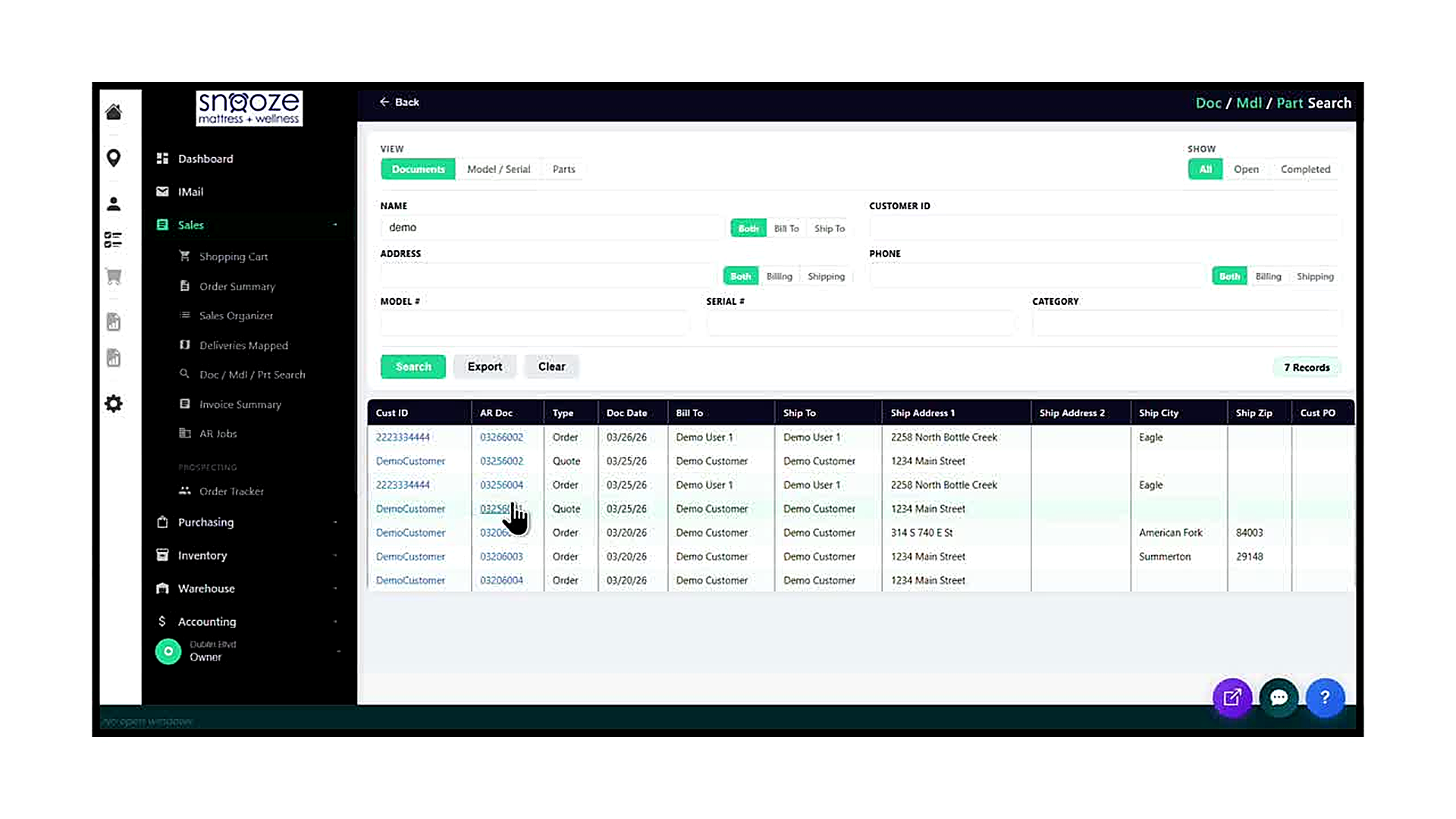Open Cust ID link in 03206003 row

(x=410, y=557)
